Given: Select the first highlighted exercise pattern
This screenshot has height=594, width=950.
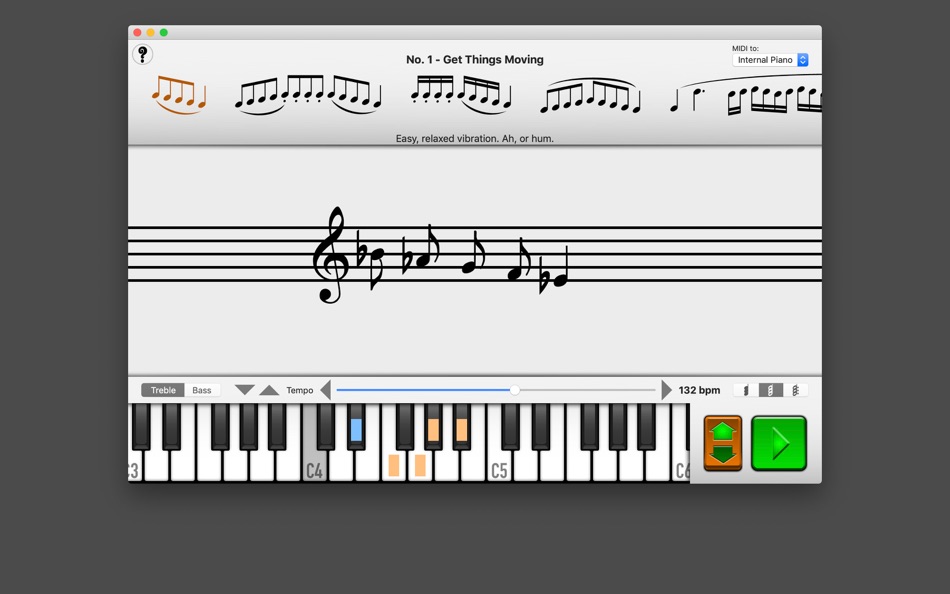Looking at the screenshot, I should (179, 95).
